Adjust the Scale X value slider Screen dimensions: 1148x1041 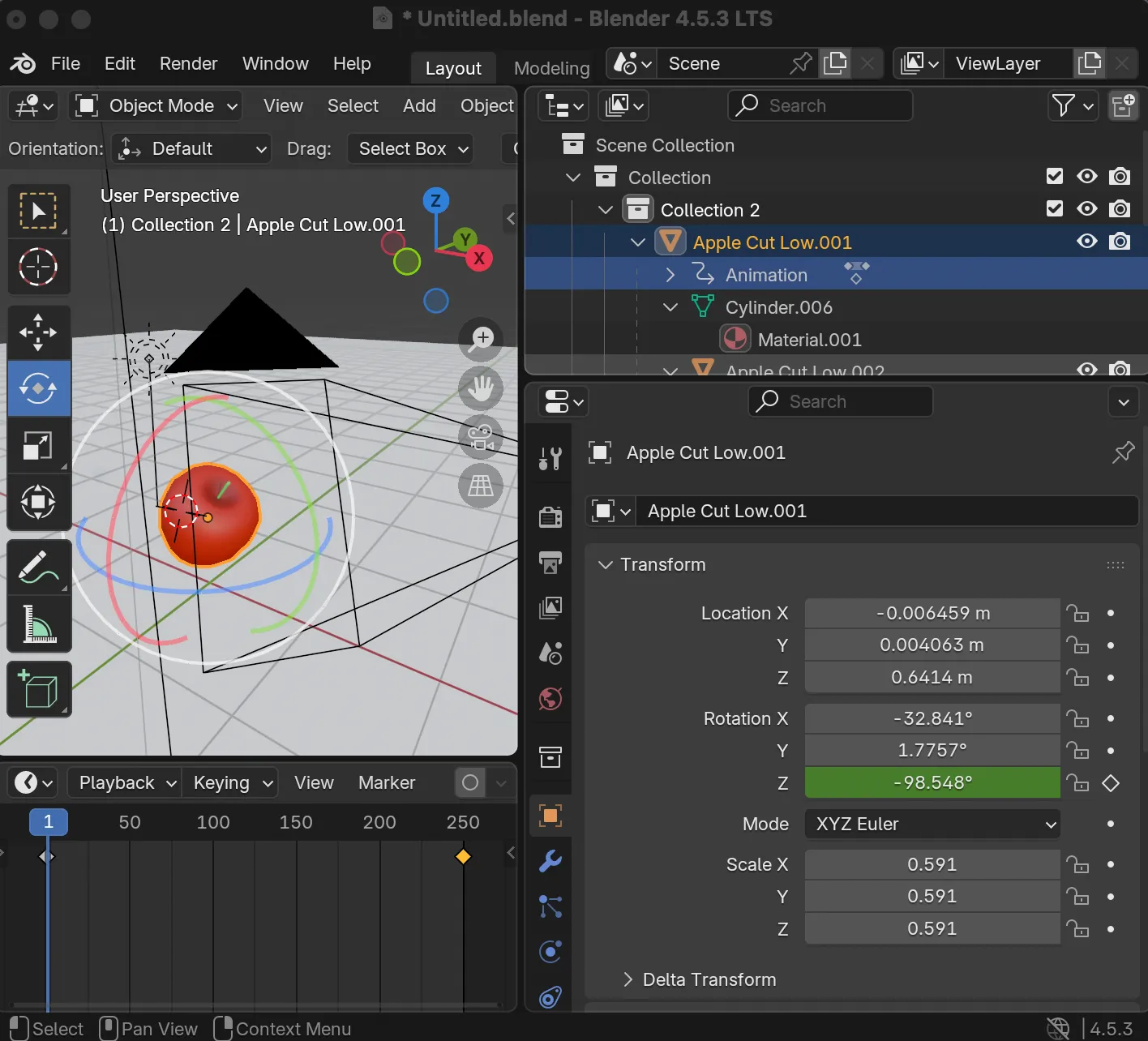[x=932, y=864]
